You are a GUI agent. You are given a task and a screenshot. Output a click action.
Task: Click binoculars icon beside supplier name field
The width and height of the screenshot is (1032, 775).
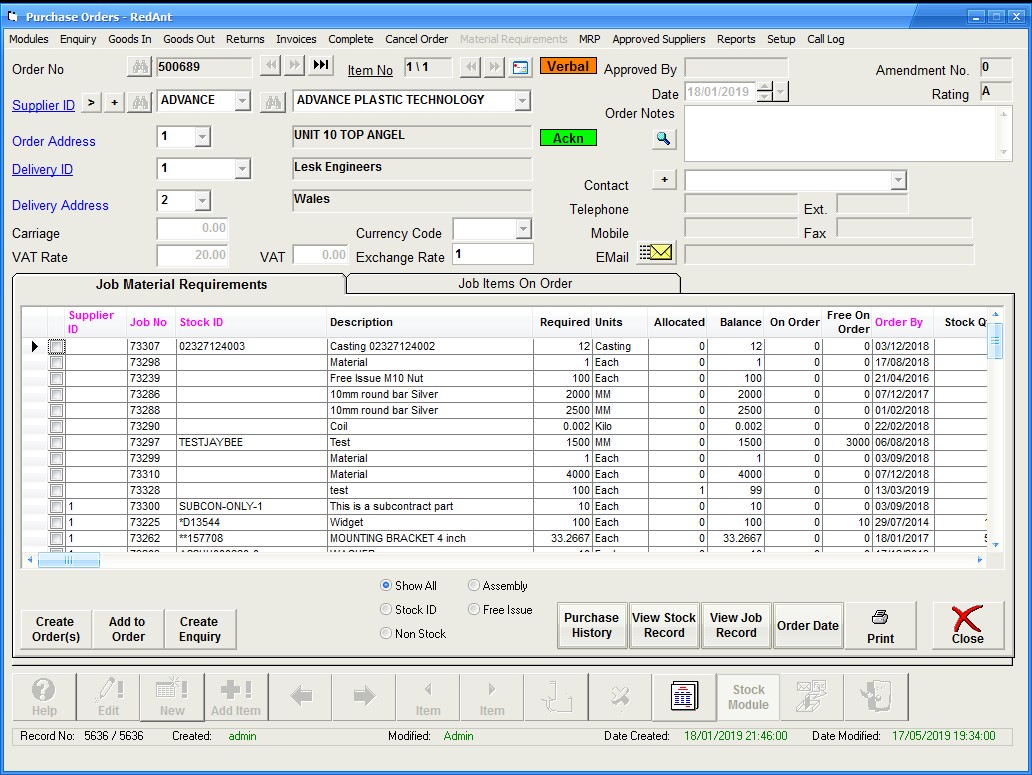click(271, 101)
